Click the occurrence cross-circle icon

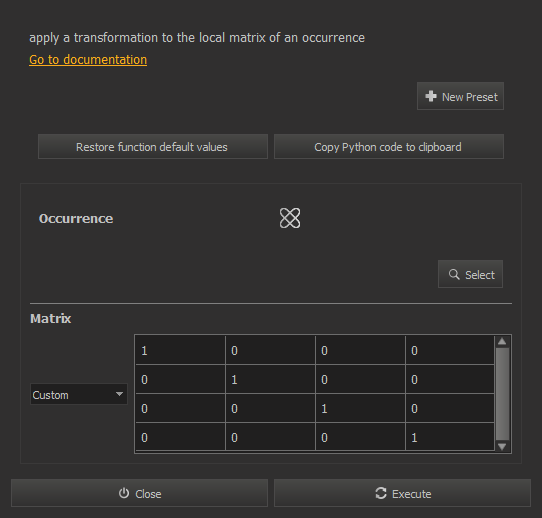coord(290,218)
